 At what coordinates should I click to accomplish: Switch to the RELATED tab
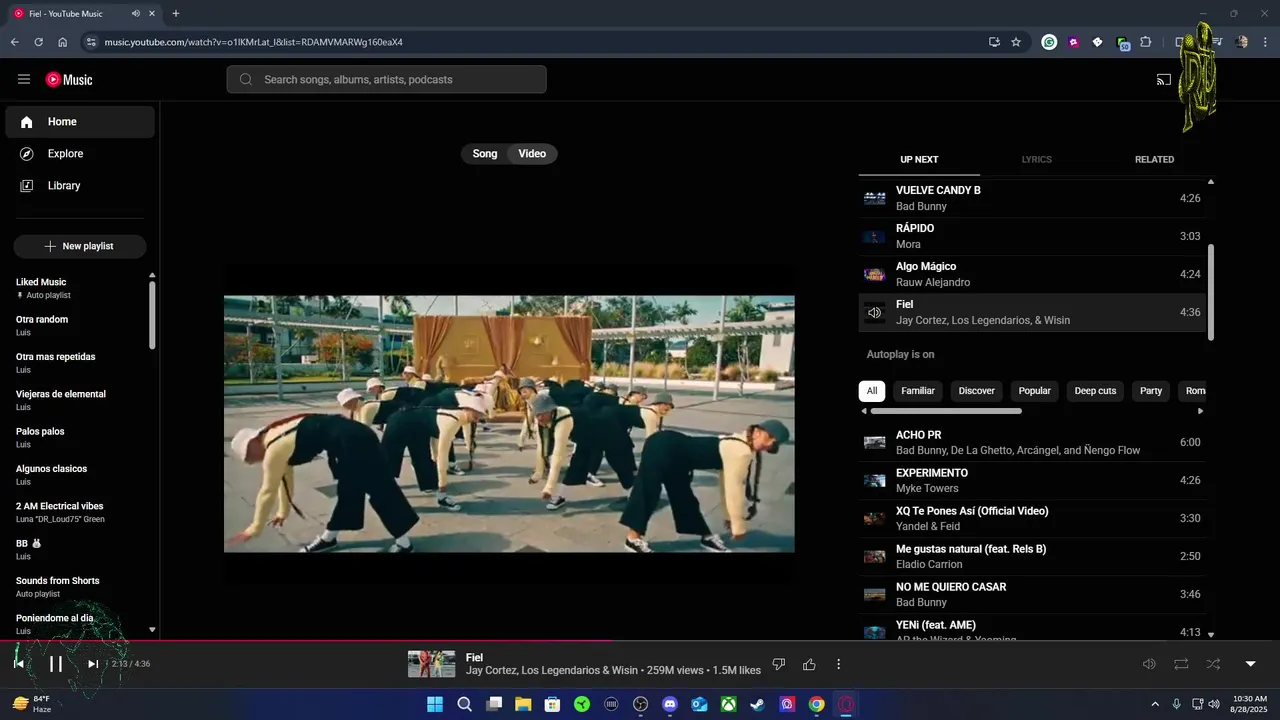1154,160
